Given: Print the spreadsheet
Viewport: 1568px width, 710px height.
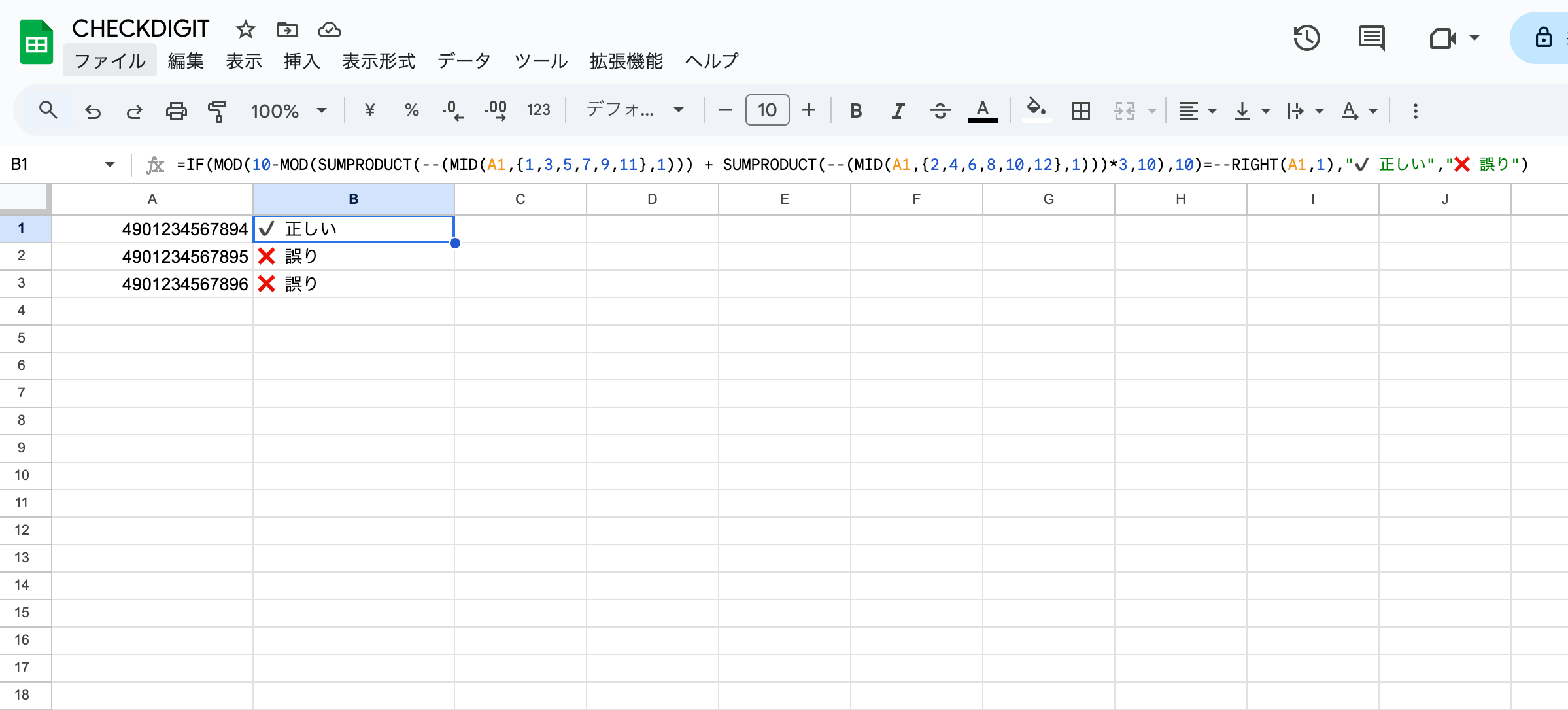Looking at the screenshot, I should coord(175,110).
